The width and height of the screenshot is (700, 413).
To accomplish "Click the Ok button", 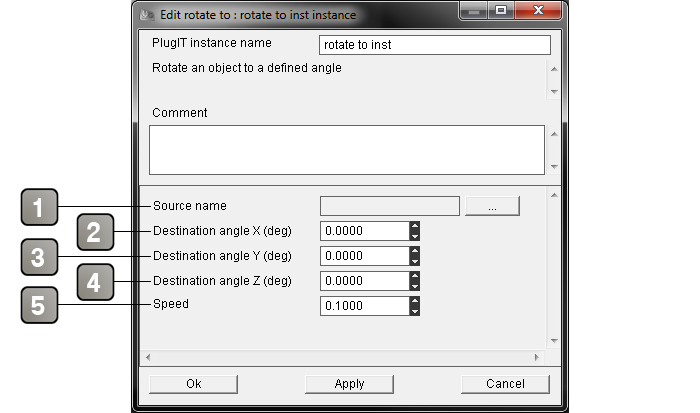I will coord(193,384).
